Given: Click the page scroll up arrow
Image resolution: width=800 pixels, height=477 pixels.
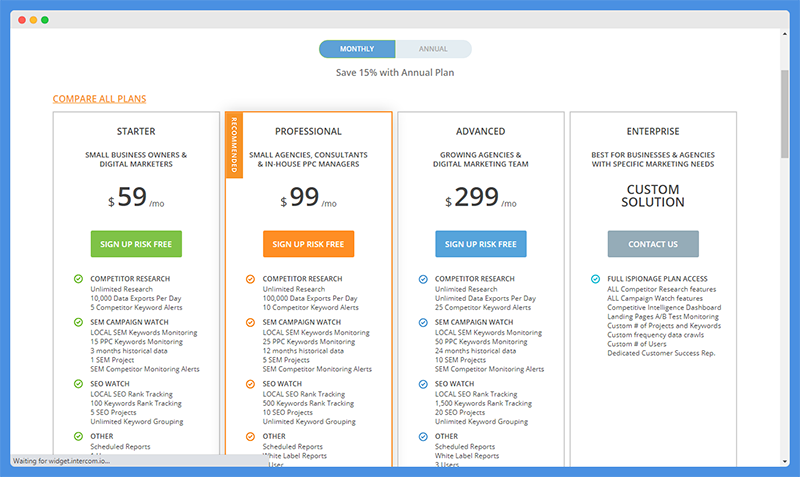Looking at the screenshot, I should click(785, 34).
